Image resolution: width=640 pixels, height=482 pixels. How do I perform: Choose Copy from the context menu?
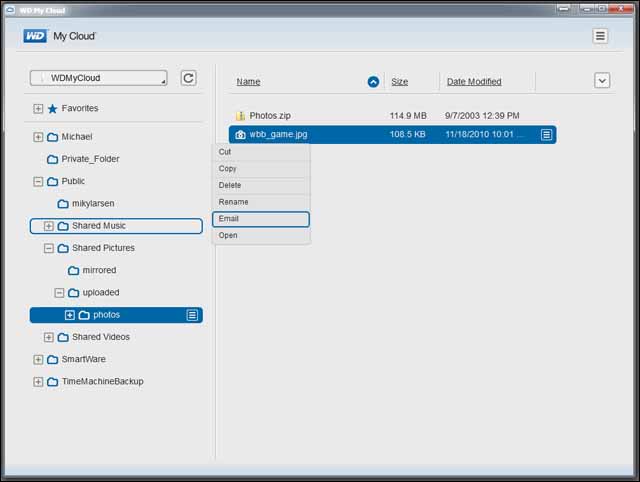coord(261,169)
